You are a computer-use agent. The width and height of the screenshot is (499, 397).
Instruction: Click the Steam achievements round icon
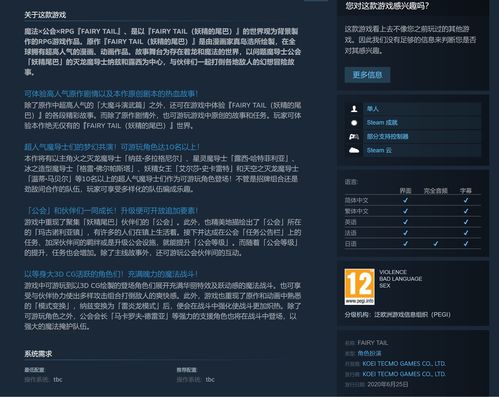[x=354, y=123]
